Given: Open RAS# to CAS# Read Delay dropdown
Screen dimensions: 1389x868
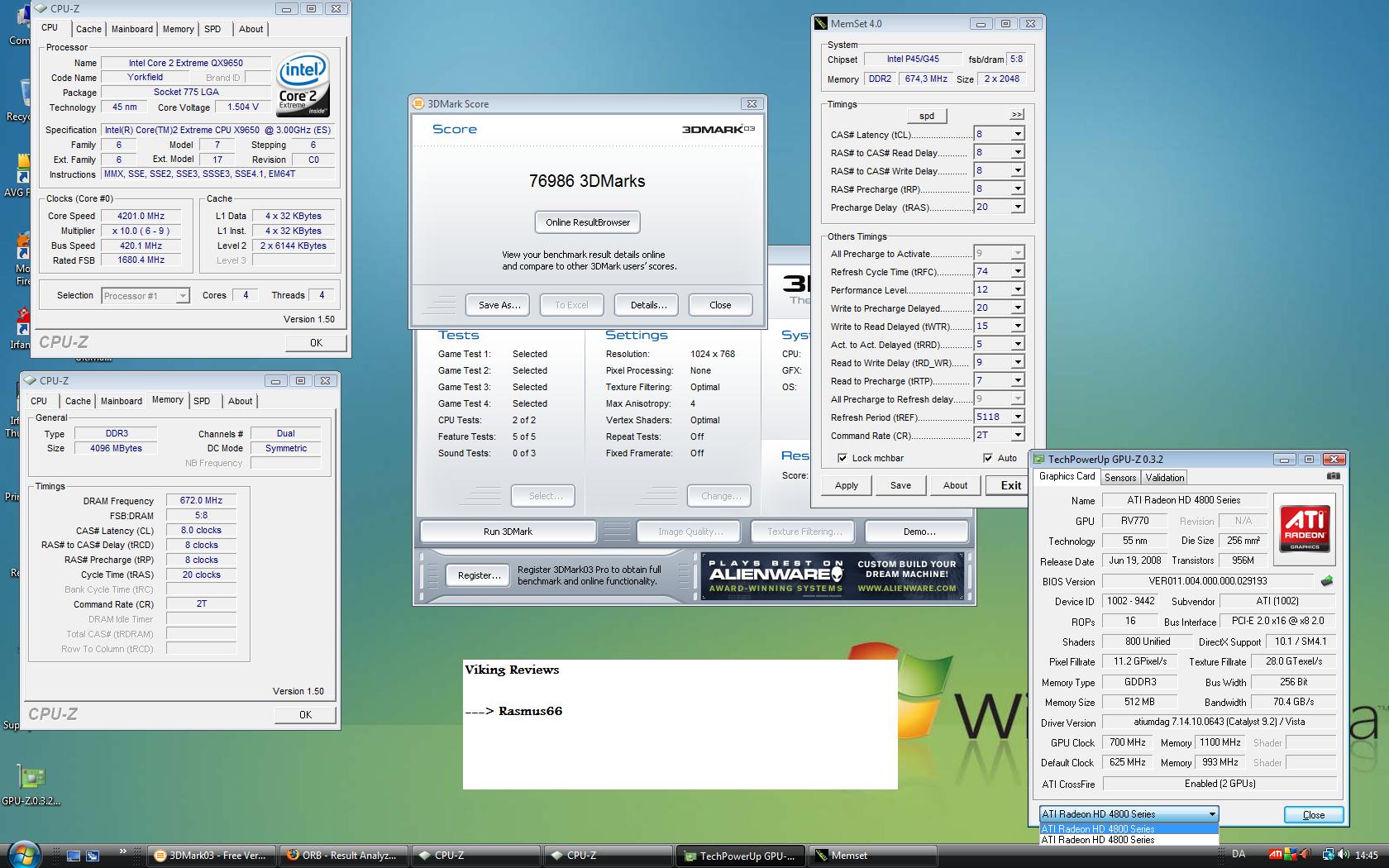Looking at the screenshot, I should tap(1018, 152).
